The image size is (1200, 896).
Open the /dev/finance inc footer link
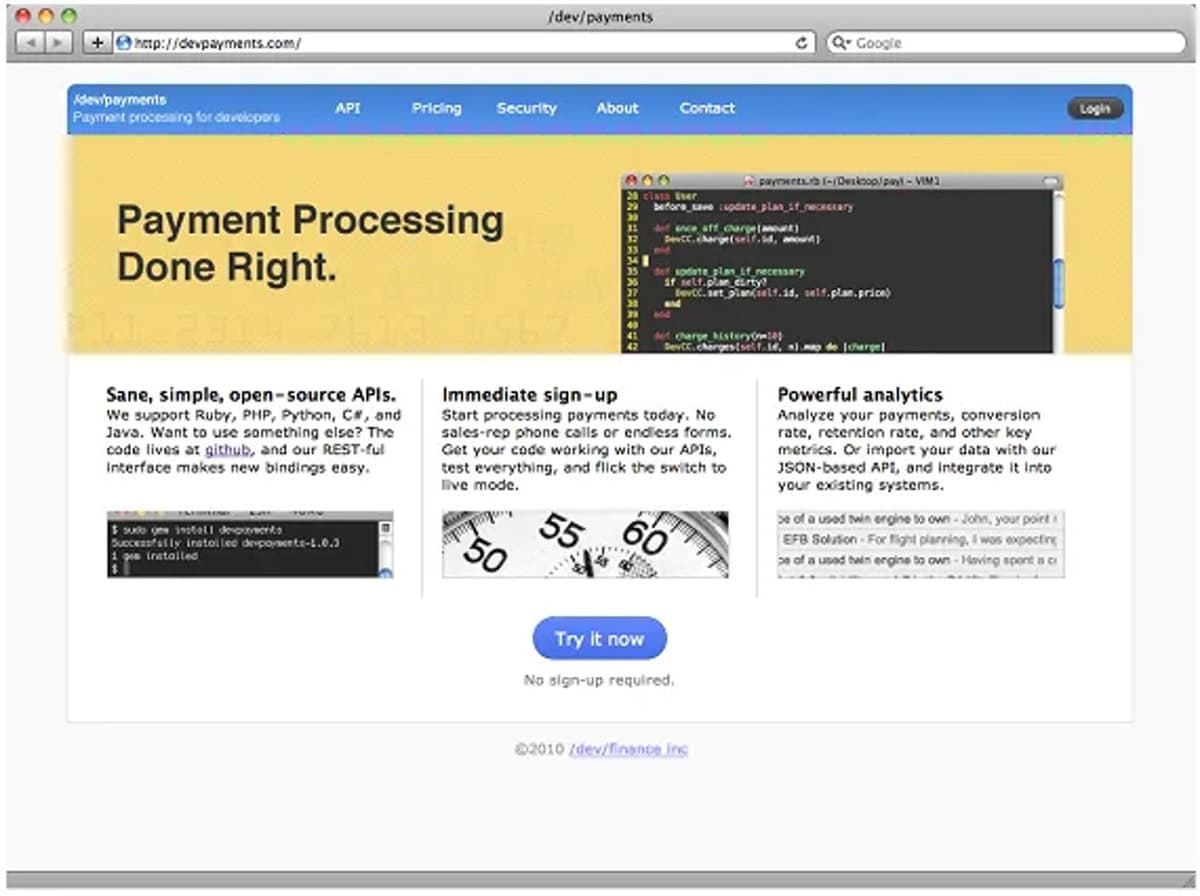coord(629,749)
